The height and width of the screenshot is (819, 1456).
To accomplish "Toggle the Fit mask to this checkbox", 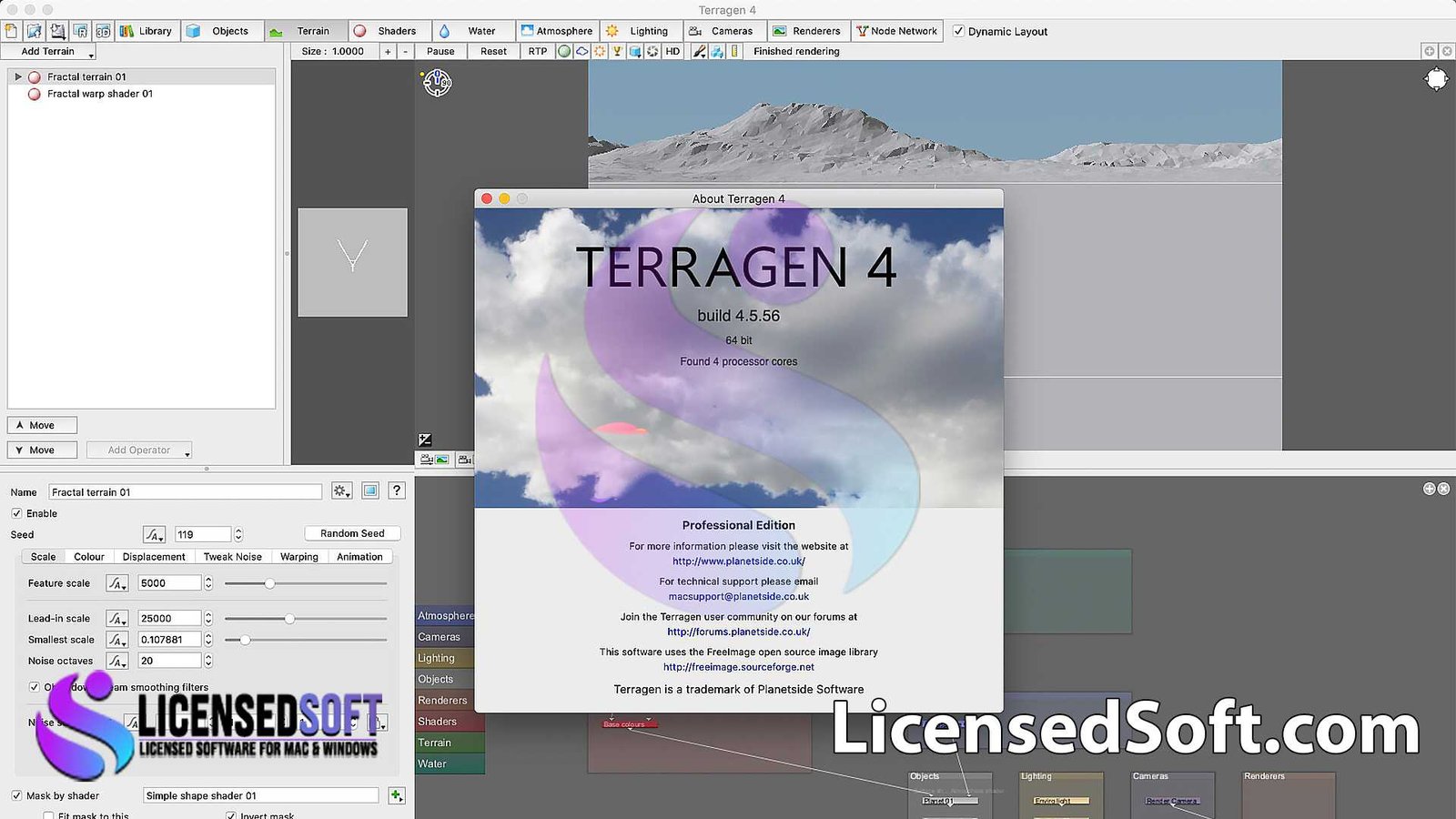I will click(x=48, y=816).
